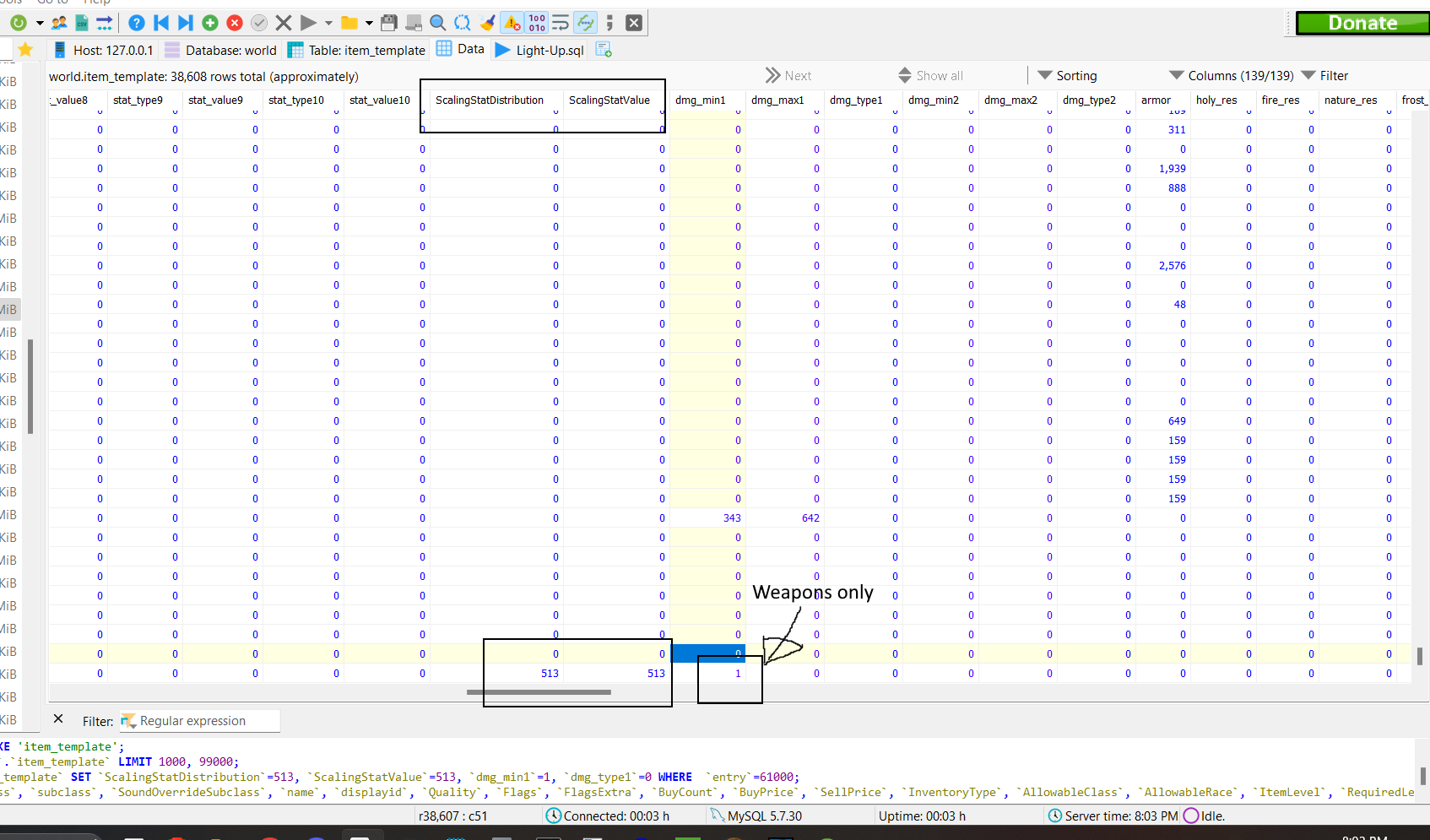Open Find text magnifier icon
Viewport: 1430px width, 840px height.
click(x=438, y=23)
